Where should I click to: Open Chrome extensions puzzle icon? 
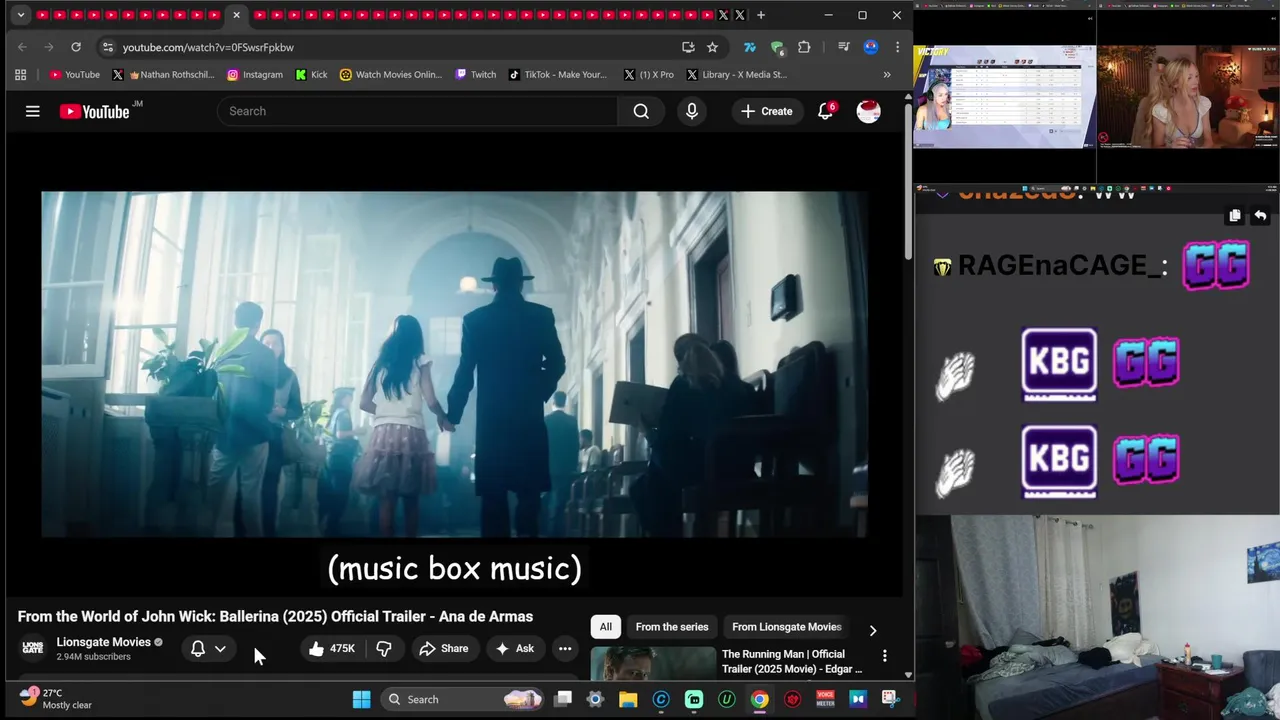click(804, 47)
